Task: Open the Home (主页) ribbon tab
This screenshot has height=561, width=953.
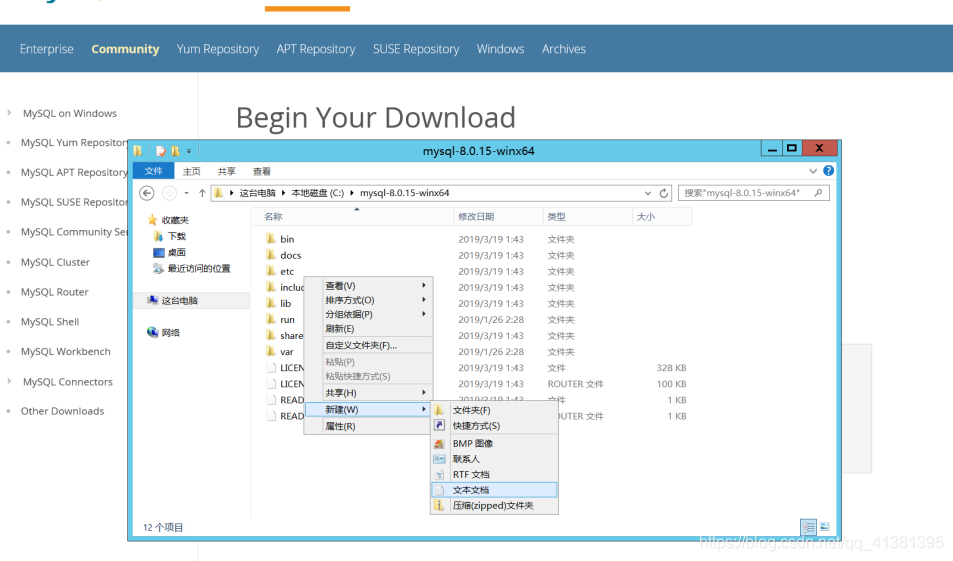Action: [x=192, y=171]
